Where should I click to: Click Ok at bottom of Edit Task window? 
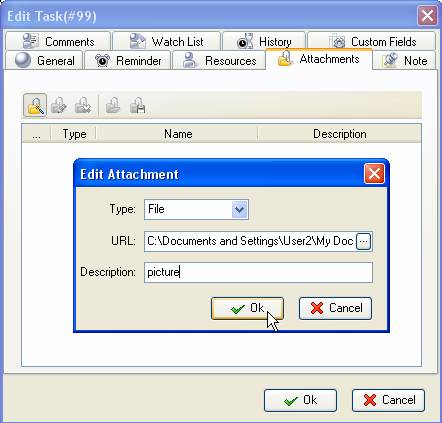(300, 400)
